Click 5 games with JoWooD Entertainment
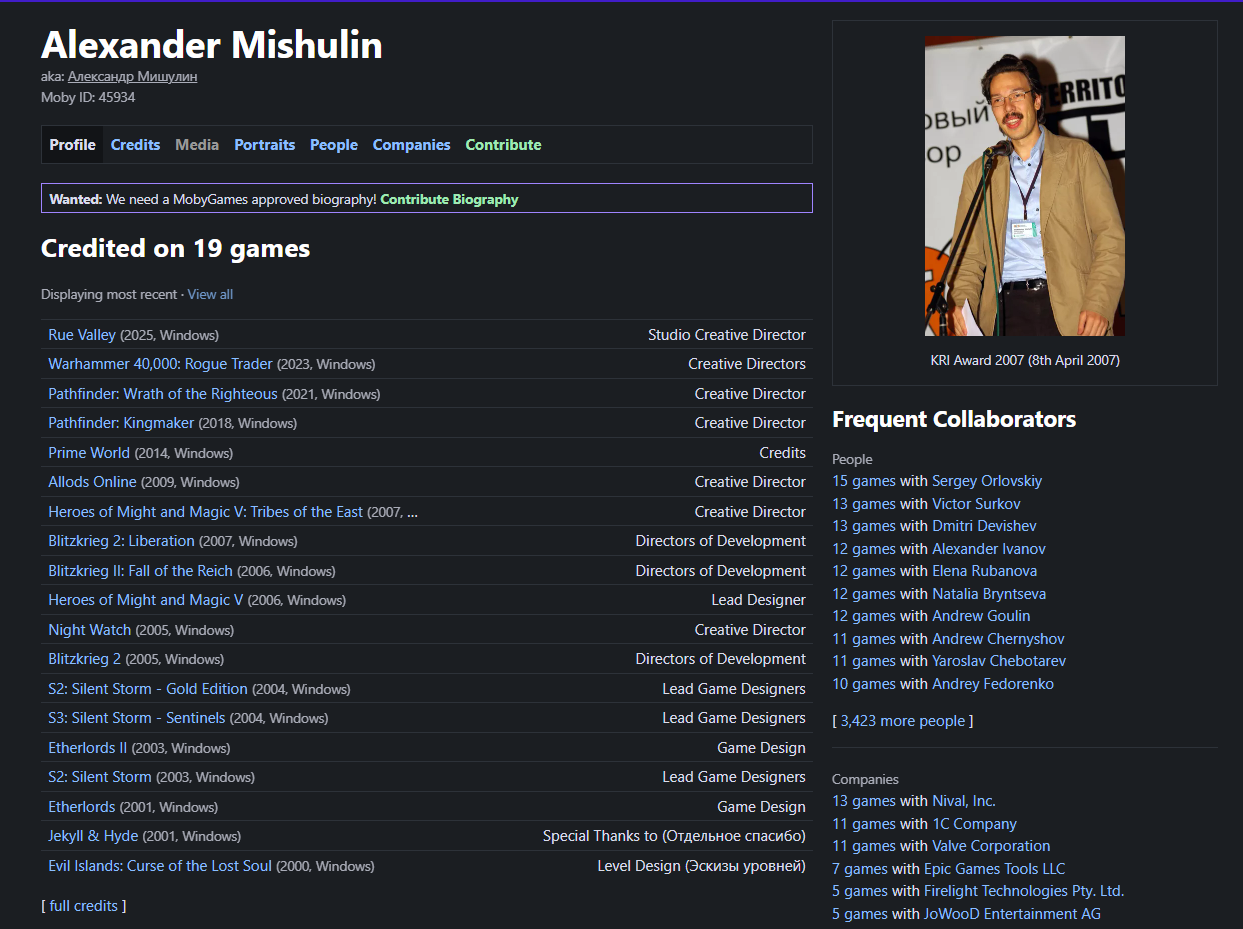The height and width of the screenshot is (929, 1243). (860, 914)
